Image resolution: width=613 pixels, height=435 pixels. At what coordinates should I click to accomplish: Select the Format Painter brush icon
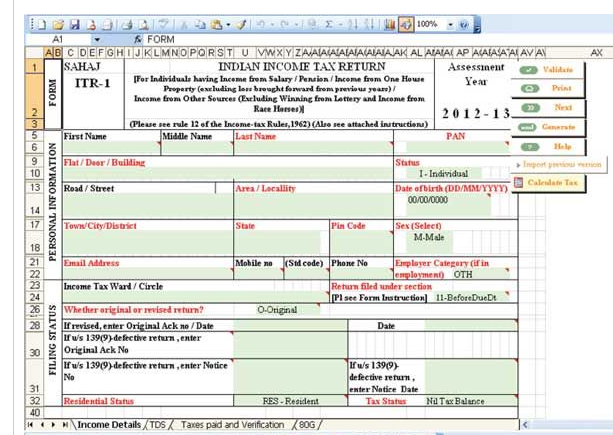pos(242,24)
